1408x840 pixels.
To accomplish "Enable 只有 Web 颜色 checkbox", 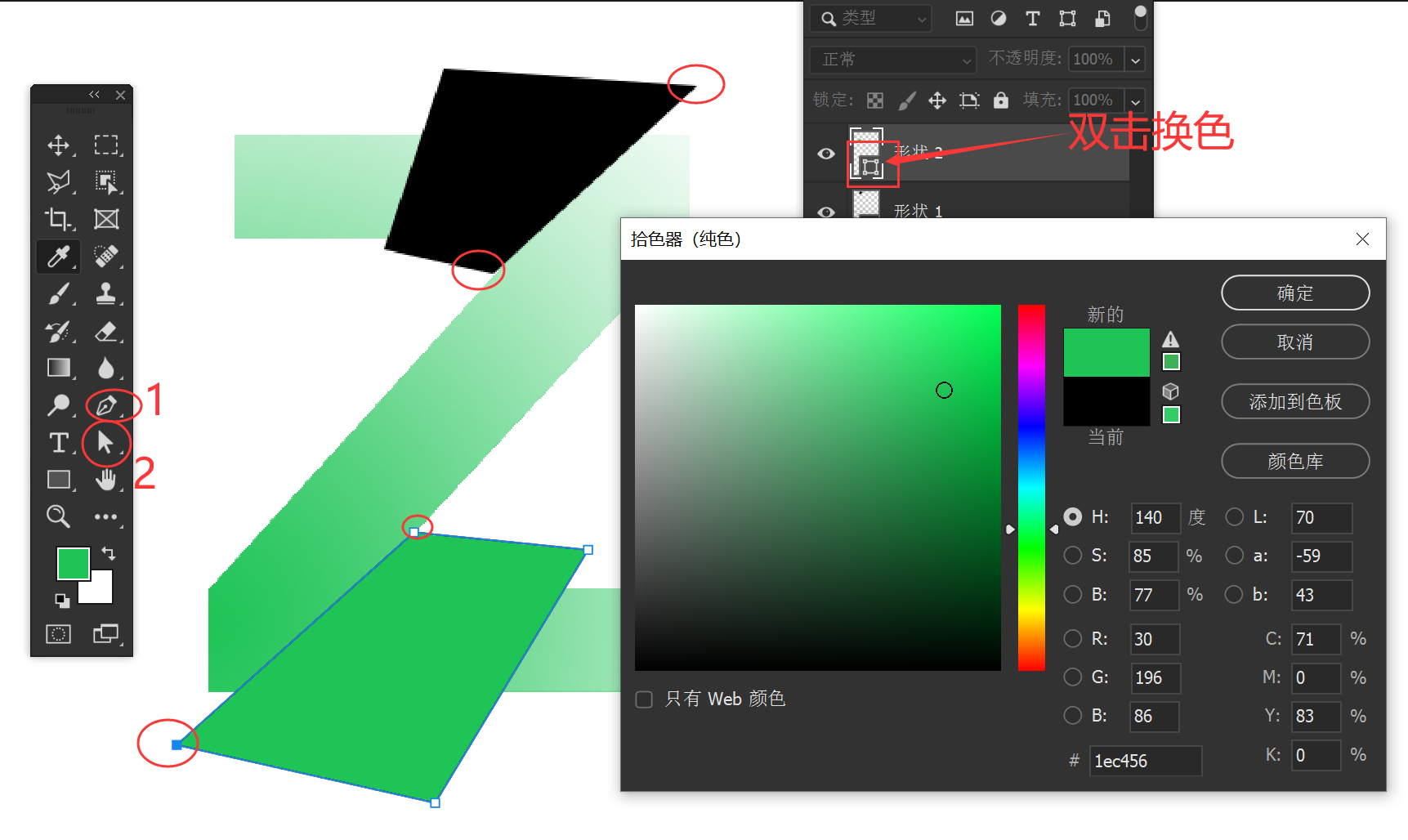I will click(x=644, y=699).
